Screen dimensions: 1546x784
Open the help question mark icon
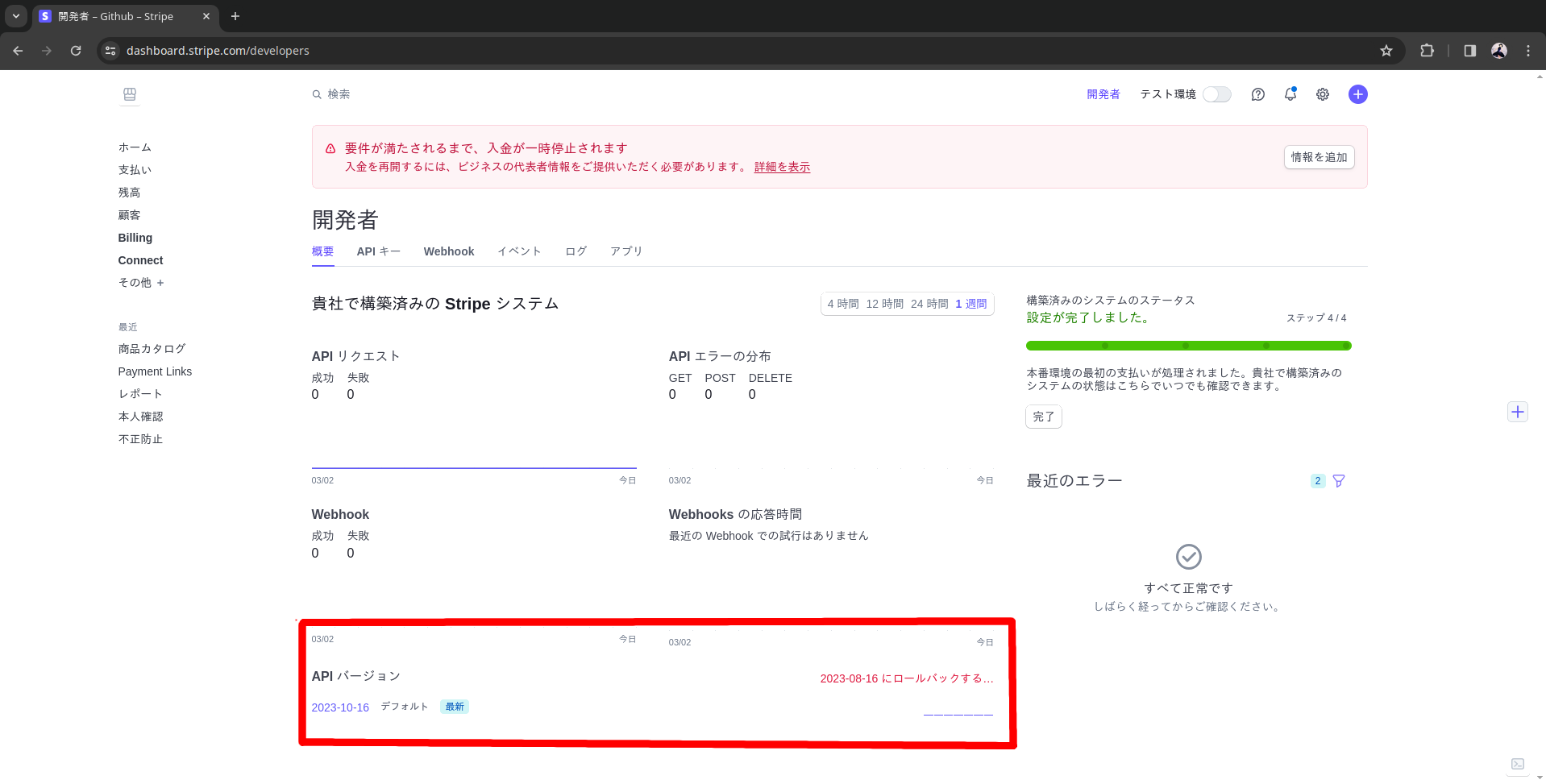[x=1257, y=94]
